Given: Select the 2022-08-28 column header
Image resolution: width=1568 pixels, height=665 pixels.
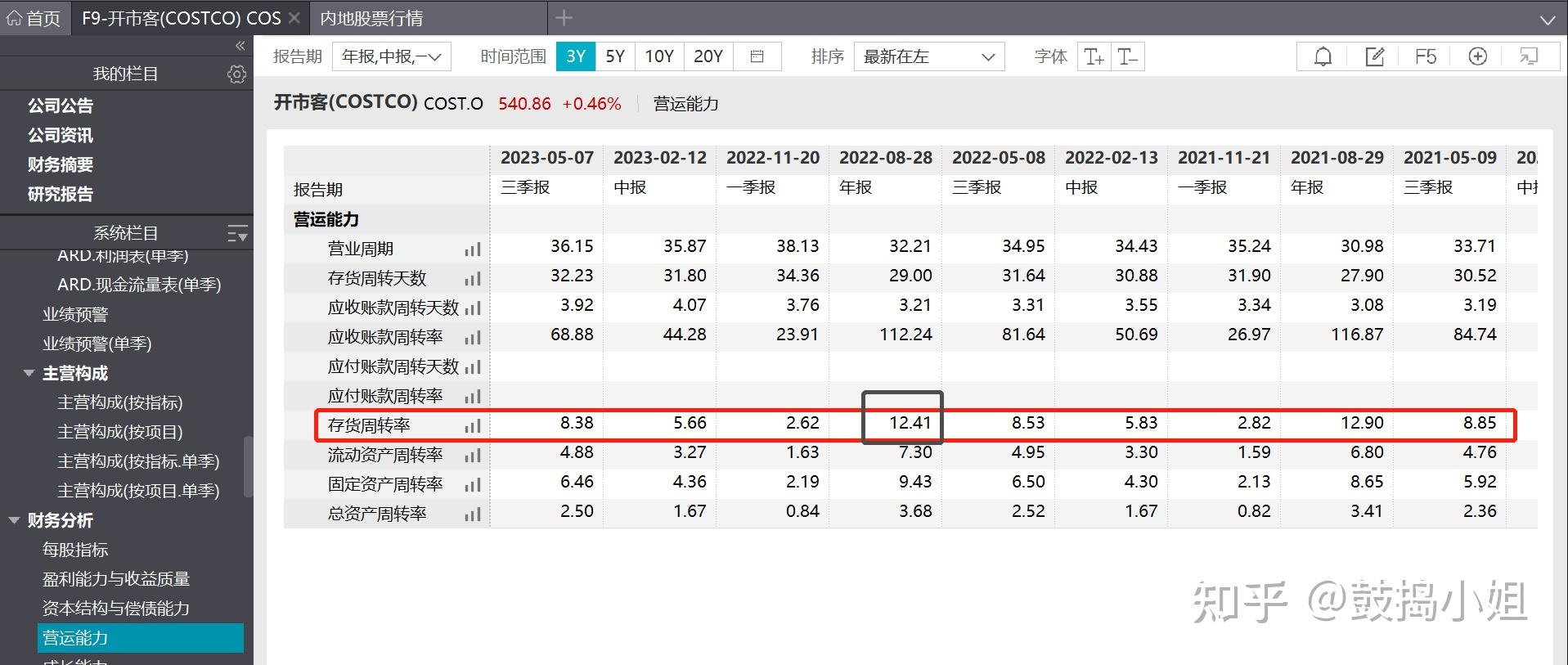Looking at the screenshot, I should [886, 158].
